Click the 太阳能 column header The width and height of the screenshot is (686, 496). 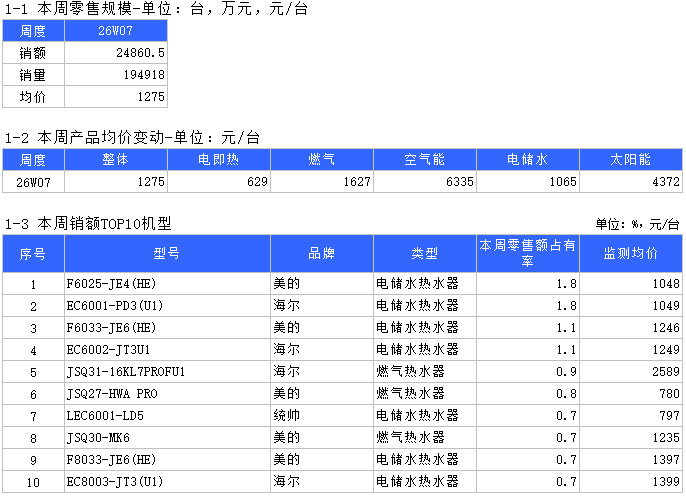pyautogui.click(x=630, y=160)
